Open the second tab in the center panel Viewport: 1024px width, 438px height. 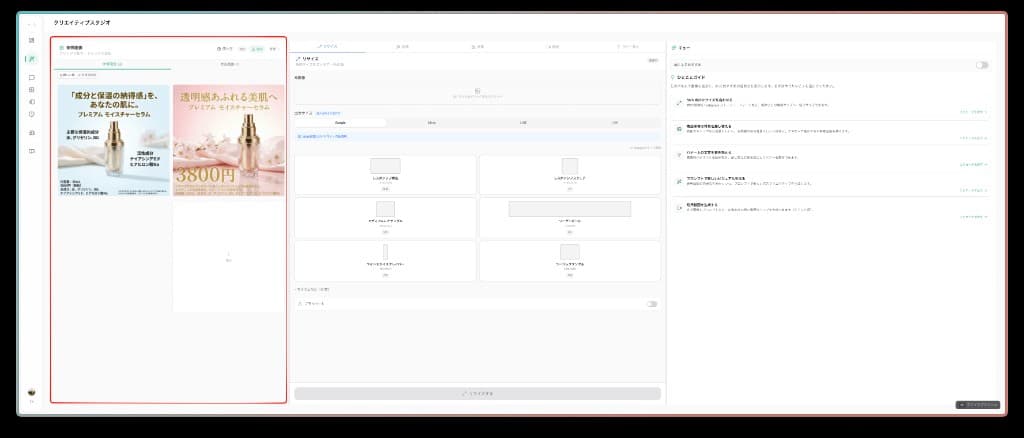click(x=402, y=47)
